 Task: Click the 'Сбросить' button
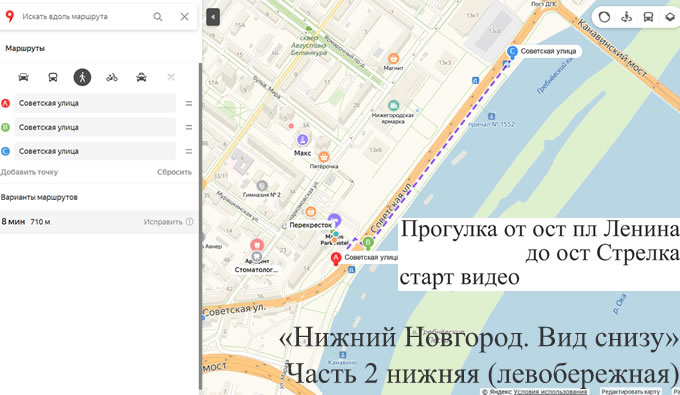coord(174,172)
